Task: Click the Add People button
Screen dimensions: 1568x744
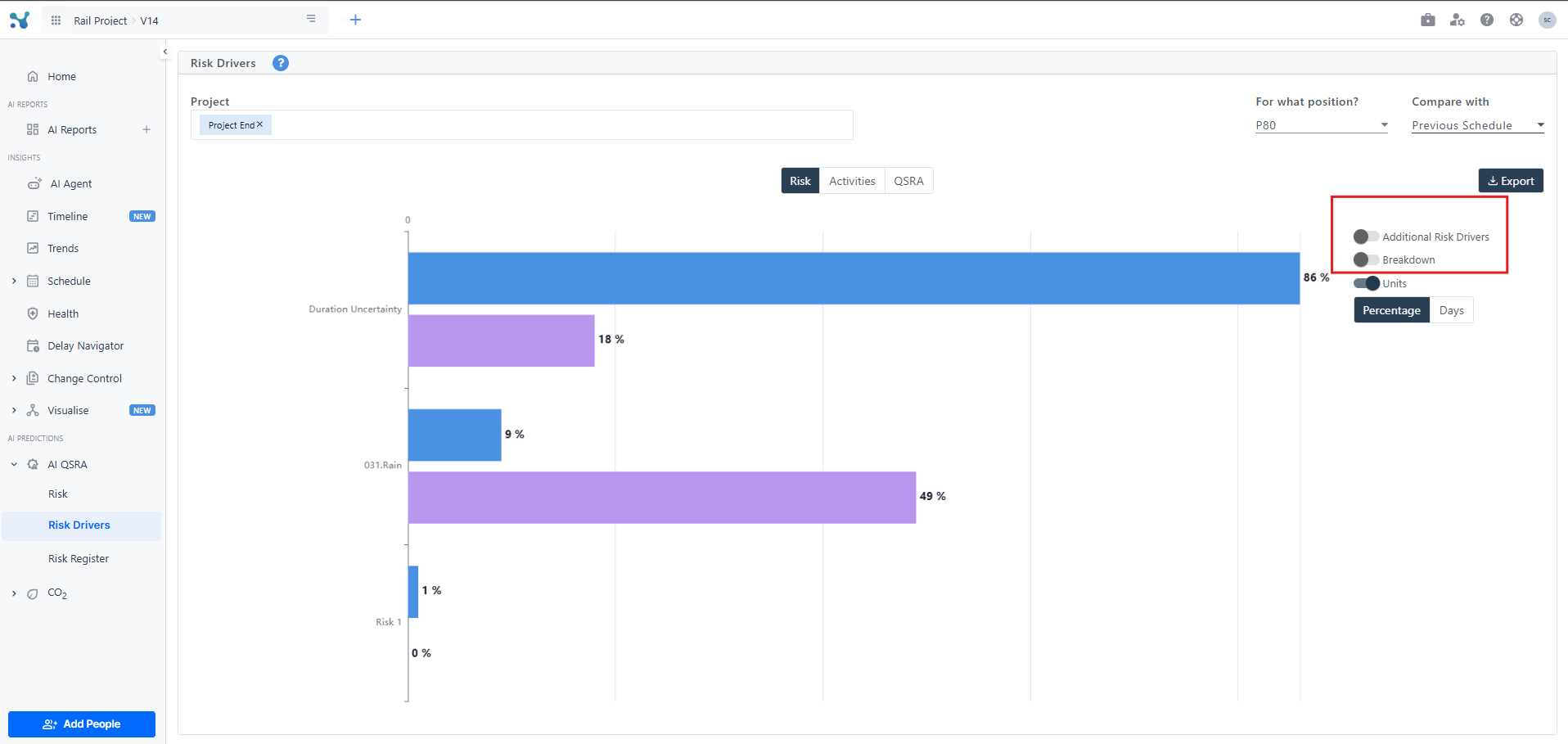Action: [82, 724]
